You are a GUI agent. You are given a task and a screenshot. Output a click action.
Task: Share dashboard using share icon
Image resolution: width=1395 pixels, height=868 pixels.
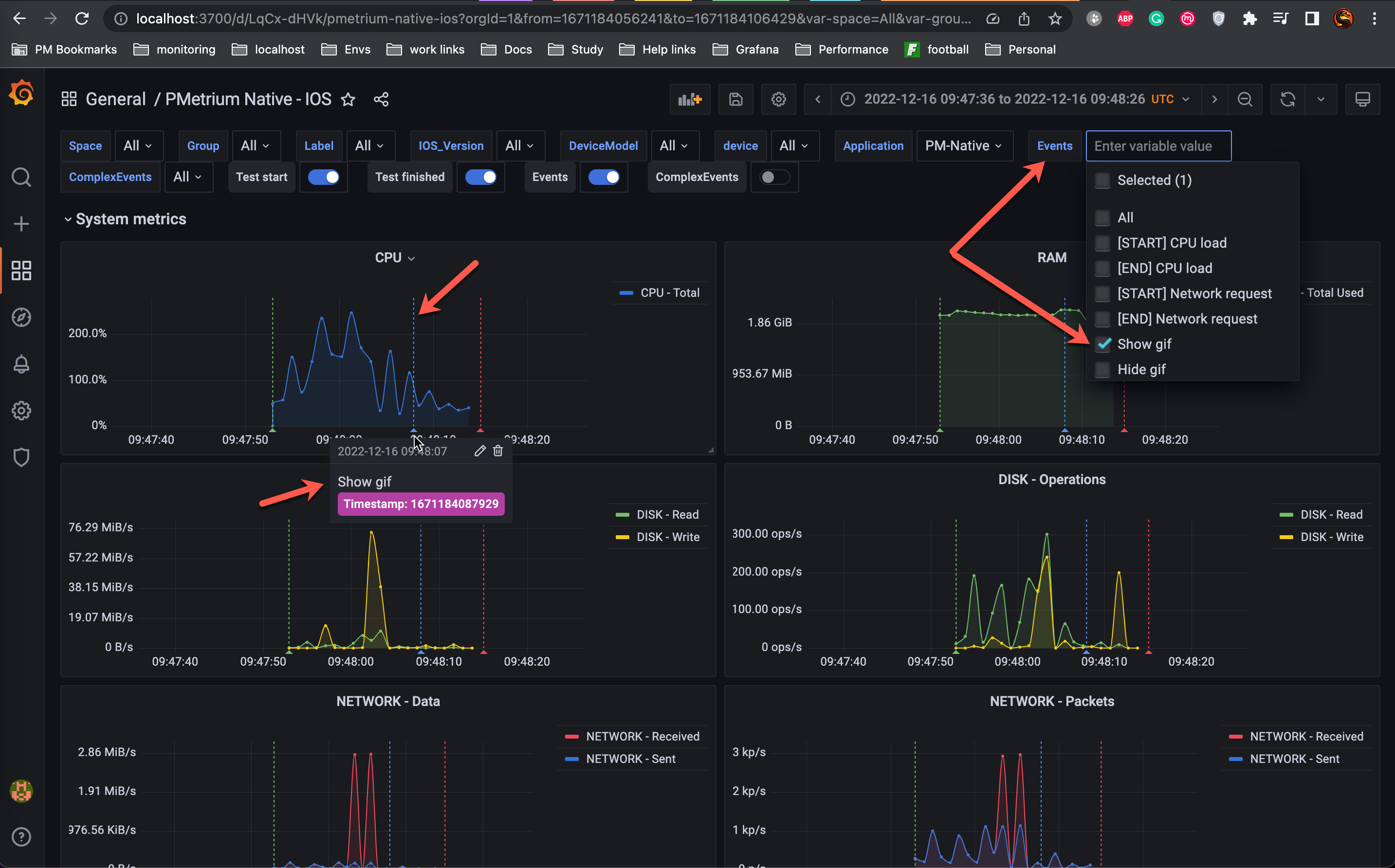click(381, 99)
